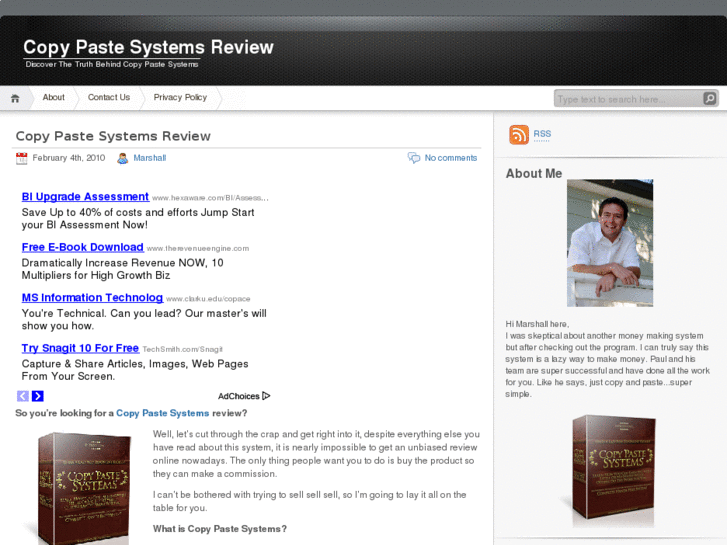
Task: Open author Marshall's link
Action: (150, 158)
